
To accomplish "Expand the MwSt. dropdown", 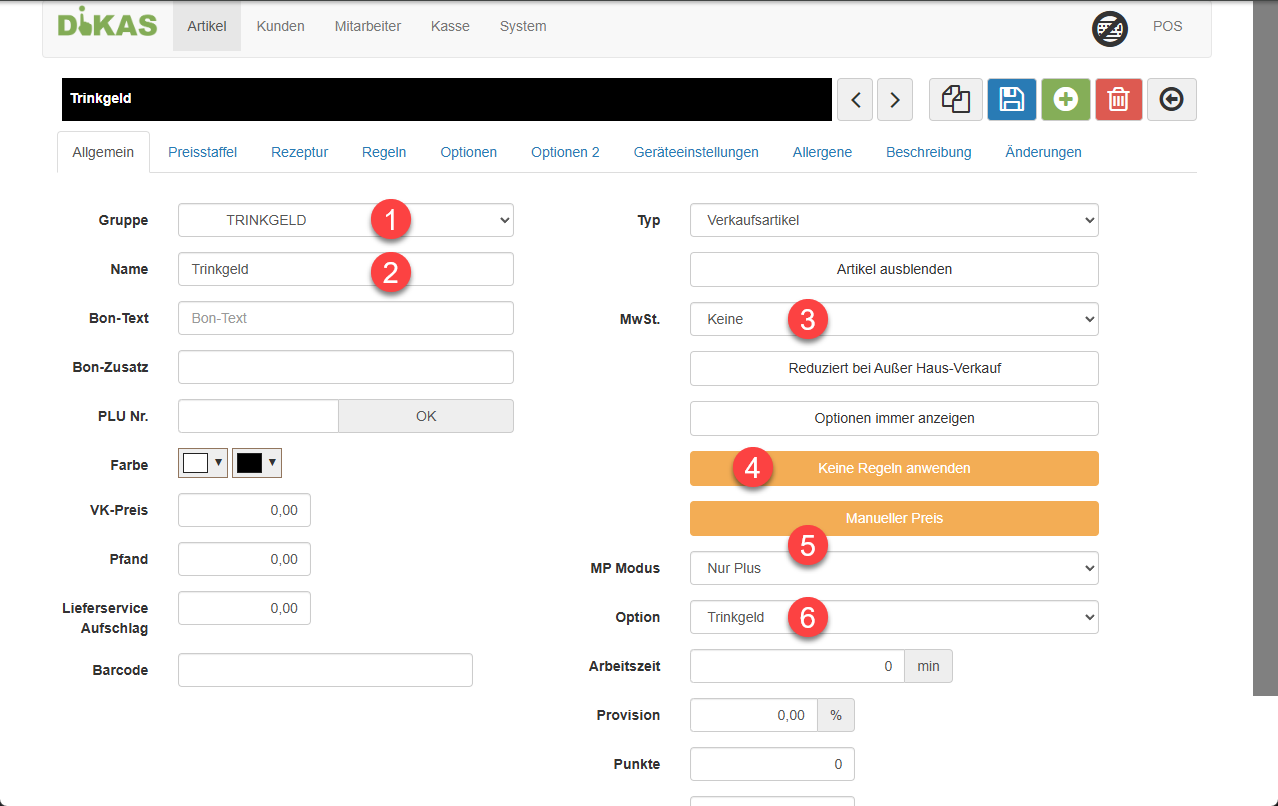I will pyautogui.click(x=893, y=319).
